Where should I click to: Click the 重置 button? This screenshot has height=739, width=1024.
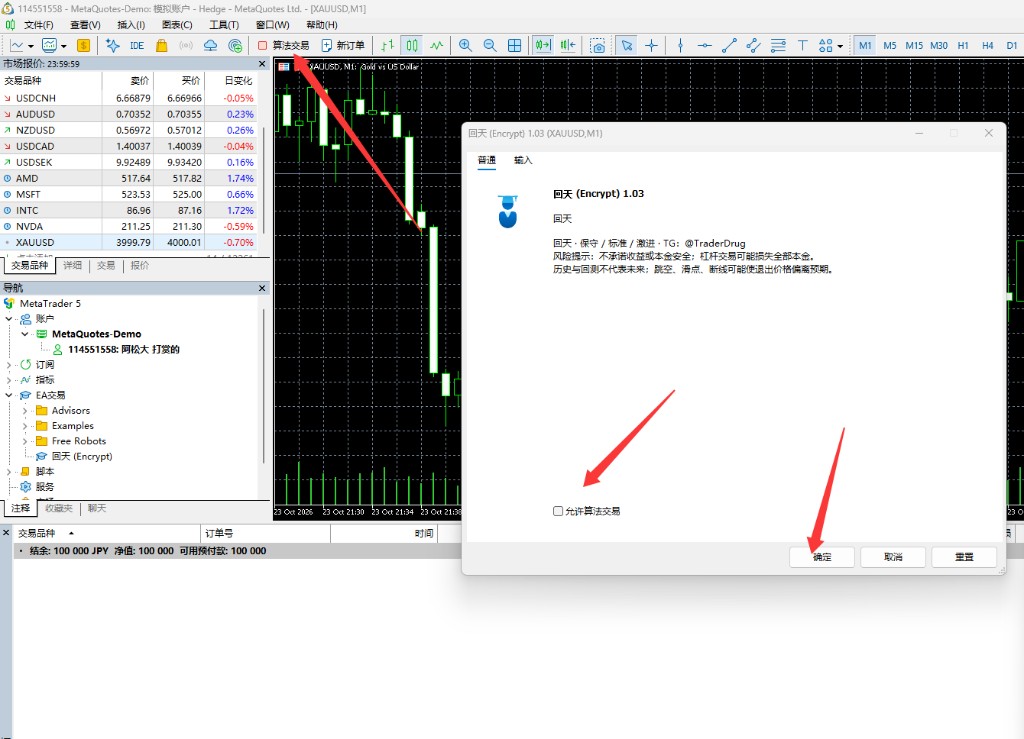pos(964,557)
